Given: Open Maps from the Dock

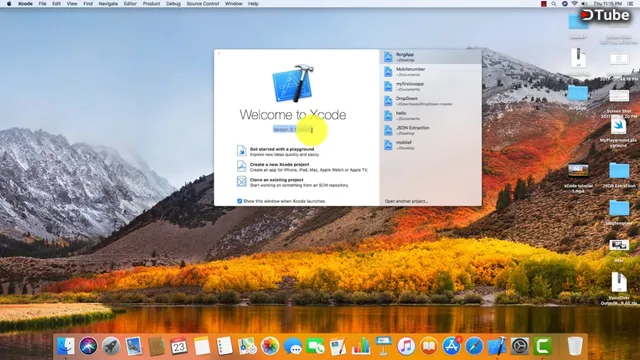Looking at the screenshot, I should [x=247, y=346].
